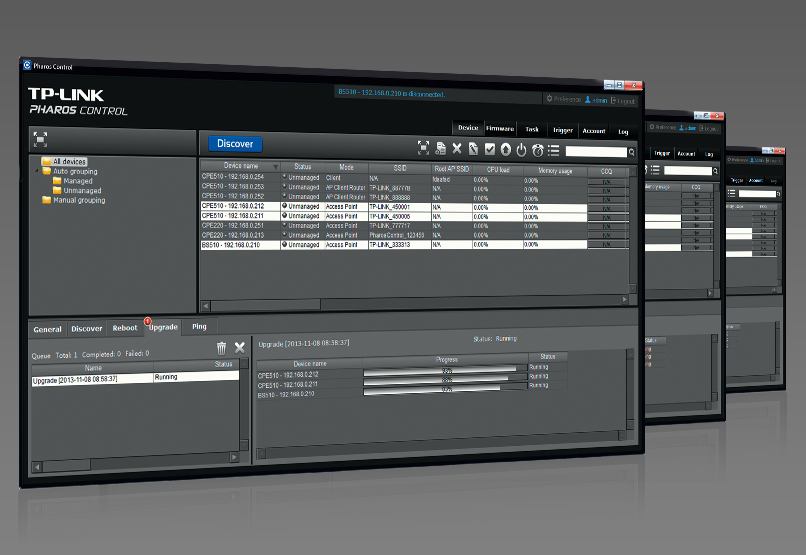Click the Status column header in device table
Screen dimensions: 806x555
(x=303, y=166)
